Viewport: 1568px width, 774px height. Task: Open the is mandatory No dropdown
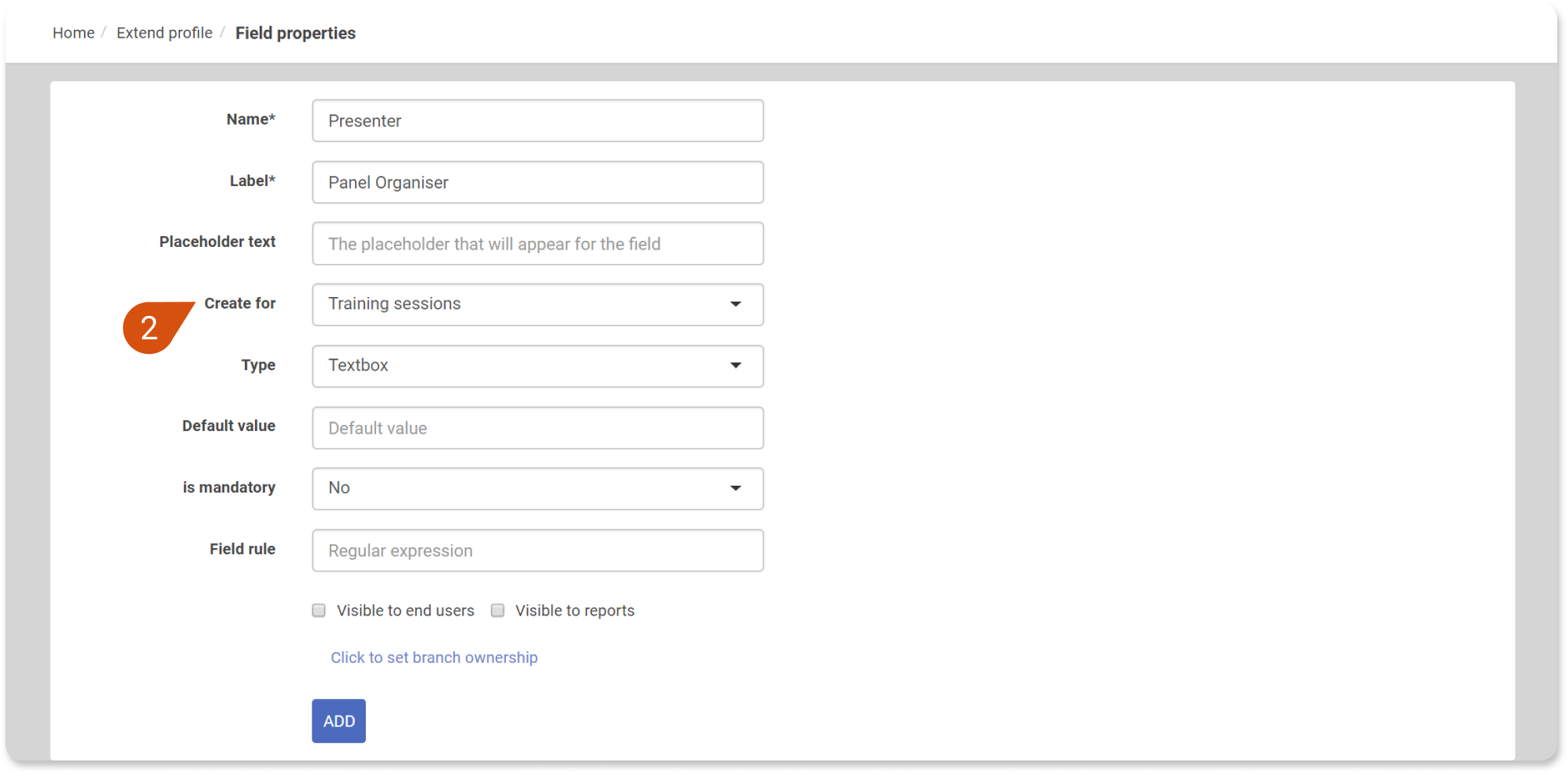click(538, 488)
